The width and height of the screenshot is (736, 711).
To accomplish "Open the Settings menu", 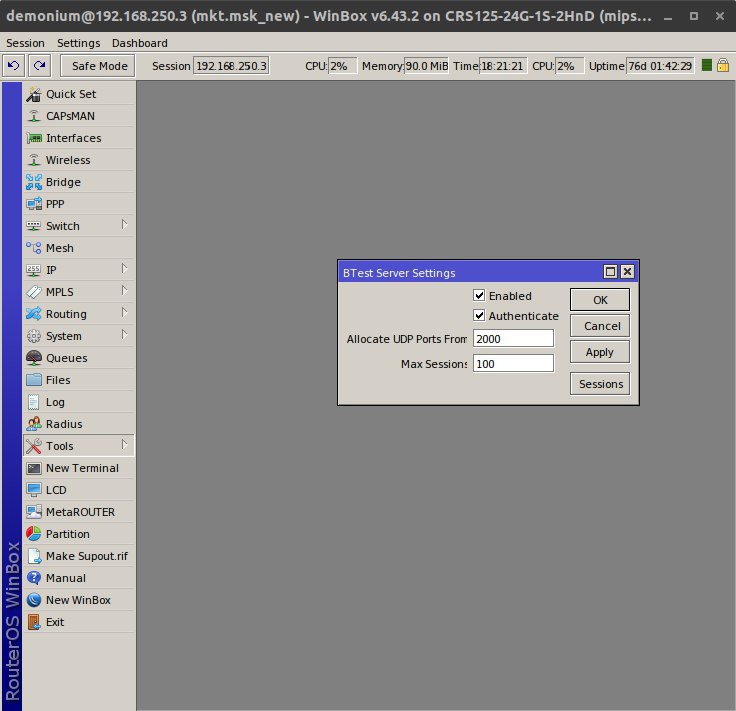I will pyautogui.click(x=78, y=43).
